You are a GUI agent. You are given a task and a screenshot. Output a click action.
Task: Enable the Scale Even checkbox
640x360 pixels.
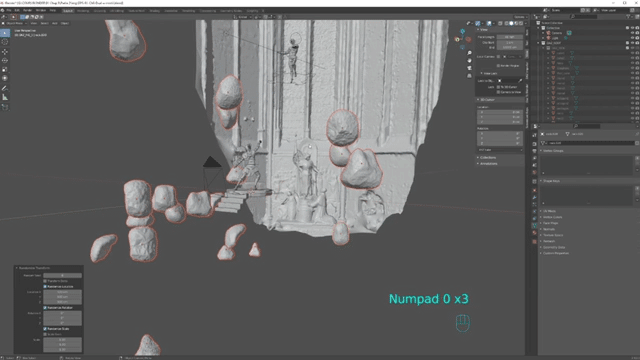pyautogui.click(x=45, y=334)
